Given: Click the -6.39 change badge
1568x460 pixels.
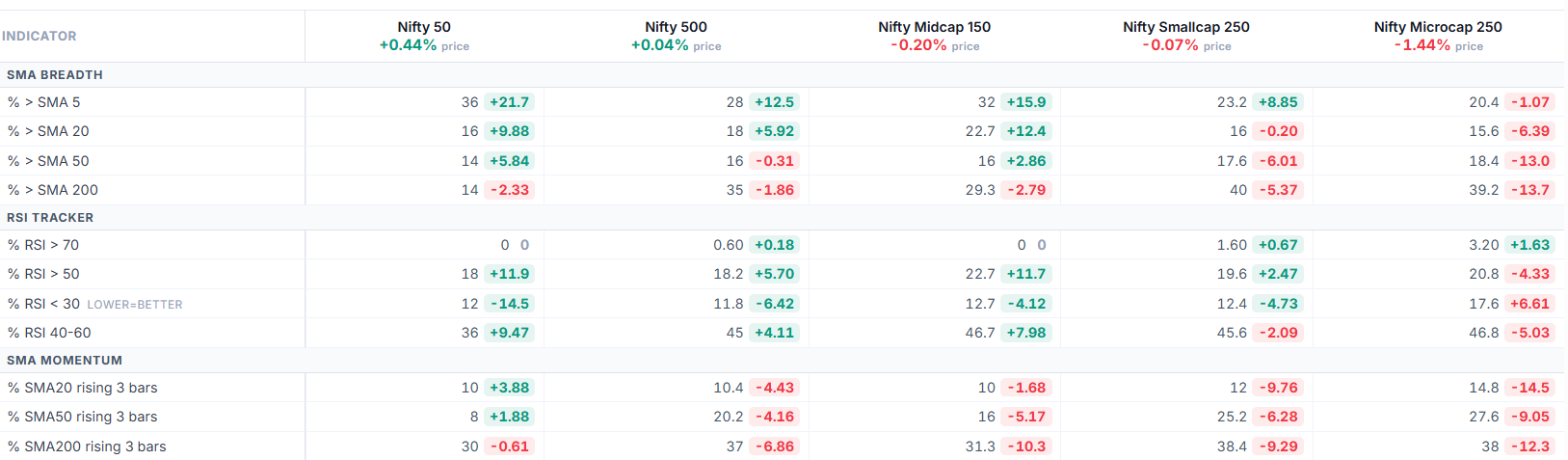Looking at the screenshot, I should click(1529, 131).
